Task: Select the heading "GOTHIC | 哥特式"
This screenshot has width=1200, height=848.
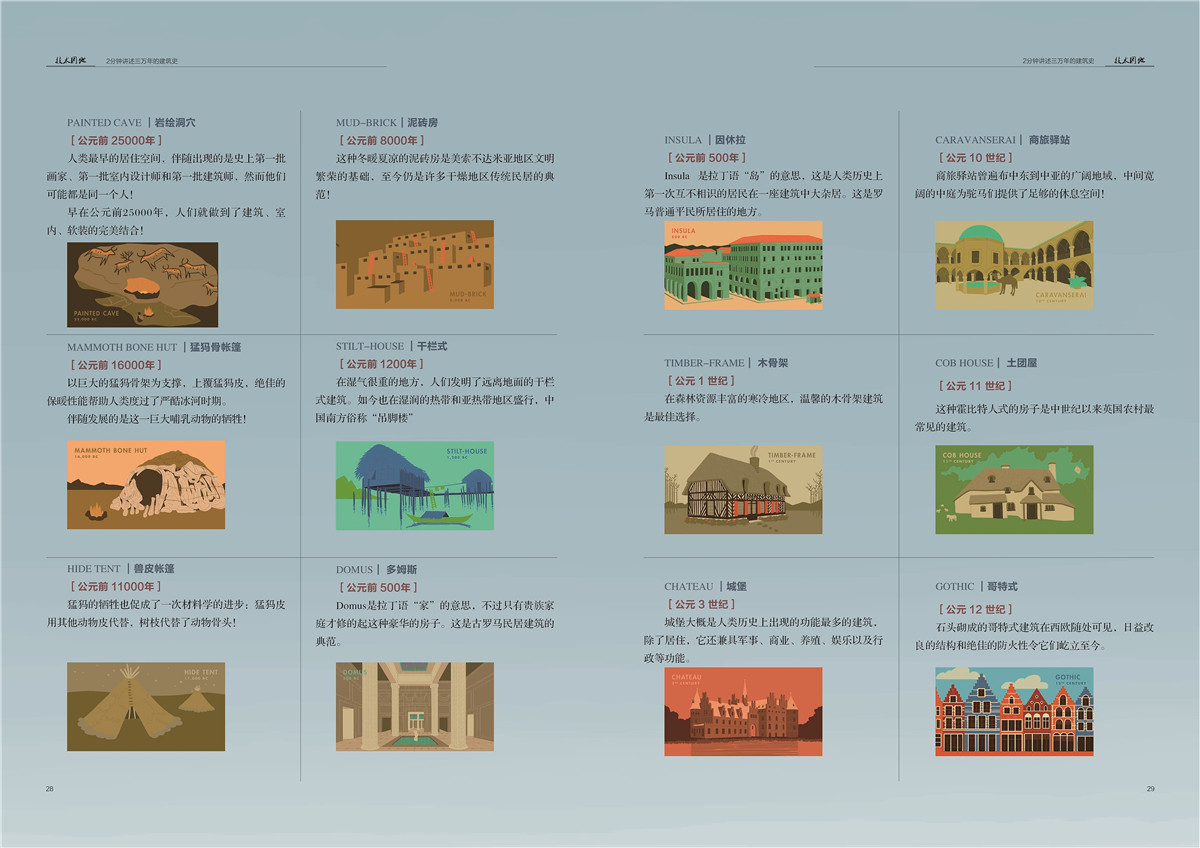Action: coord(976,586)
